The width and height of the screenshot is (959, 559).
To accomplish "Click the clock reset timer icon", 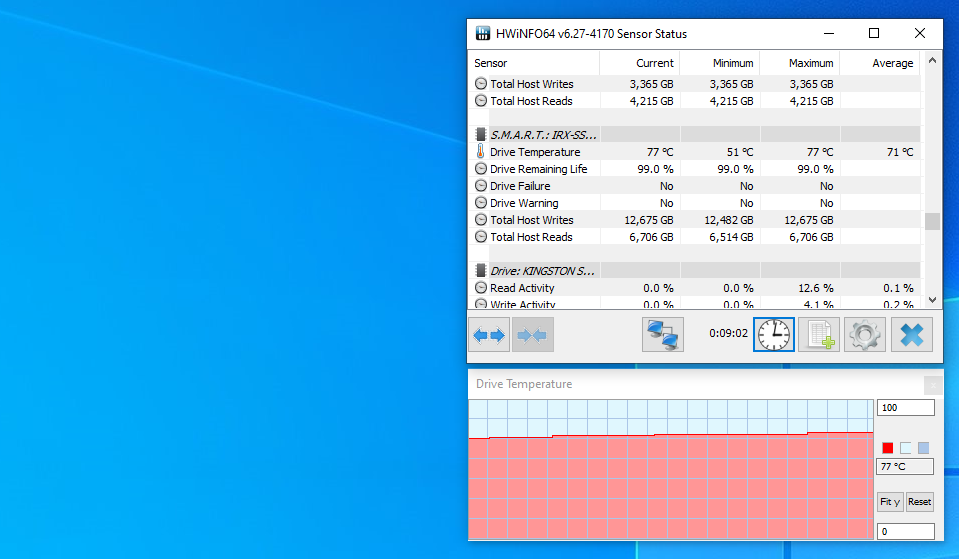I will click(774, 335).
